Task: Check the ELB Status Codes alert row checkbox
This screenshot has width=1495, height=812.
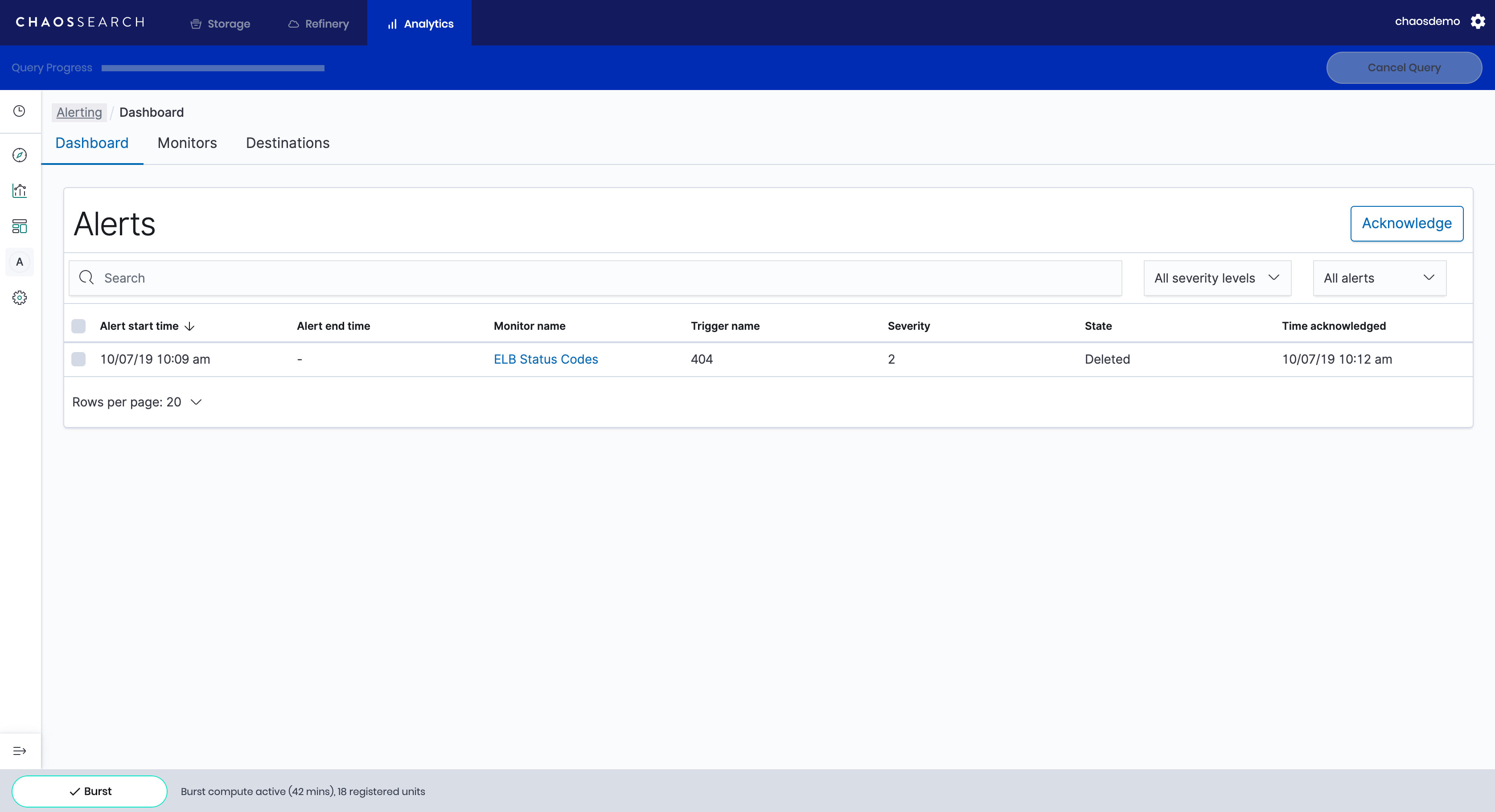Action: pyautogui.click(x=79, y=359)
